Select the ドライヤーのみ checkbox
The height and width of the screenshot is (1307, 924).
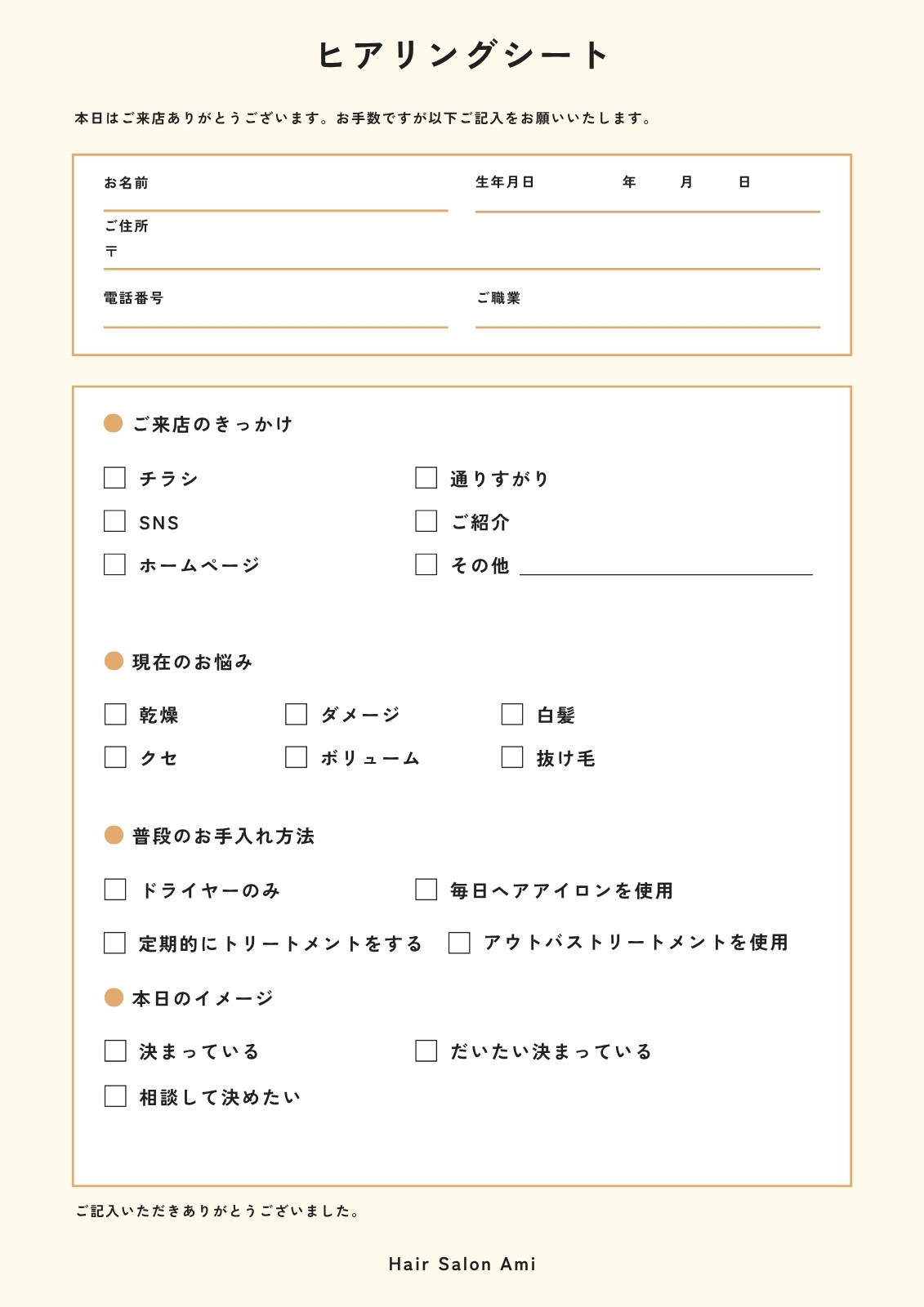tap(115, 890)
